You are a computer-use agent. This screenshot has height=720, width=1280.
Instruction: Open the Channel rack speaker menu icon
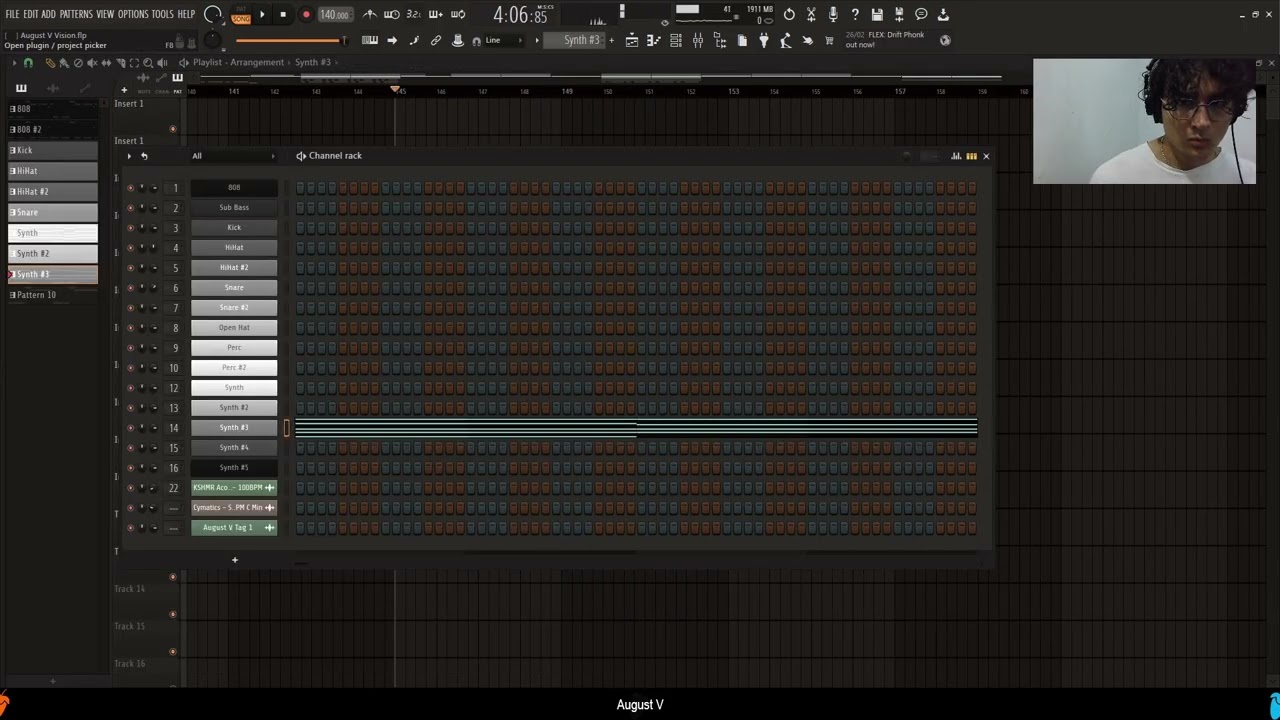click(301, 156)
